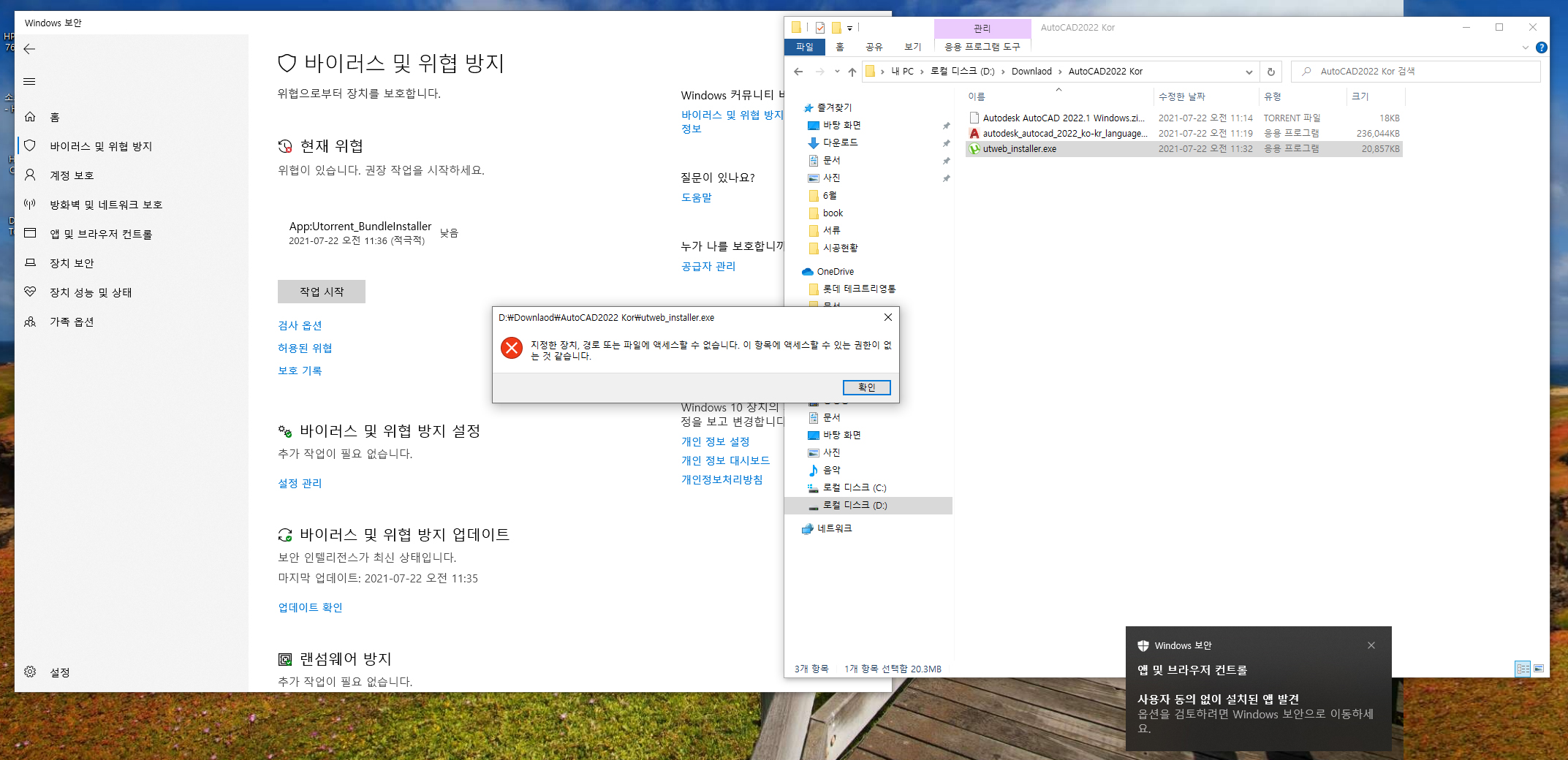Select Network in navigation pane
The width and height of the screenshot is (1568, 760).
[827, 528]
